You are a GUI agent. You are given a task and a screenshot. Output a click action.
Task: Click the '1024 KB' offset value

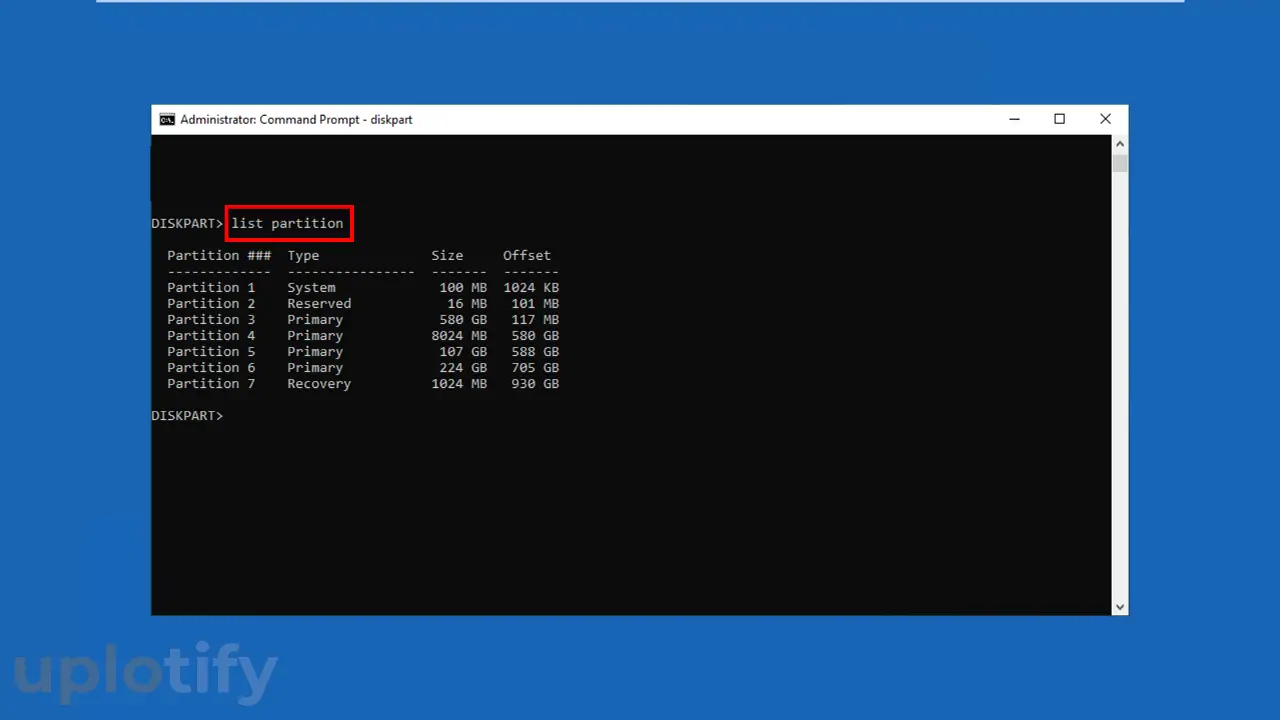pyautogui.click(x=531, y=287)
